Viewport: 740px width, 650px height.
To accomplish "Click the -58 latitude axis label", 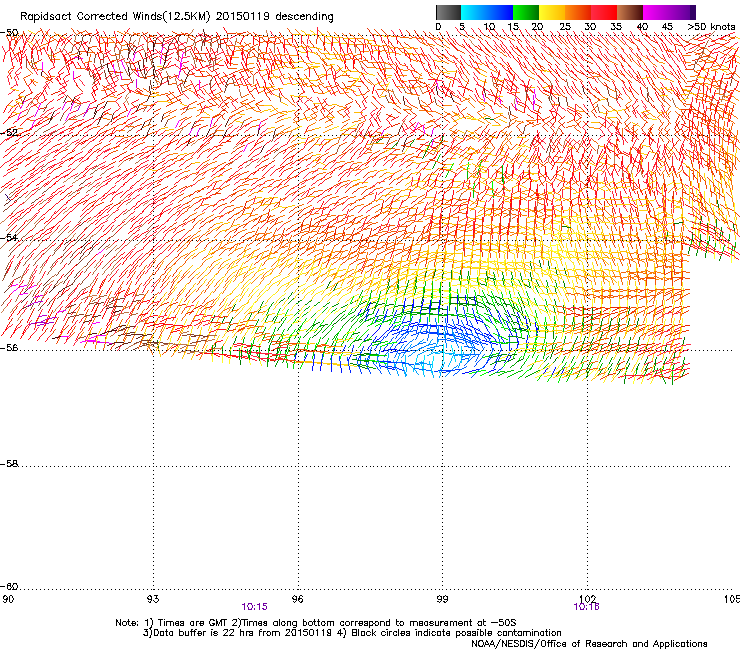I will (9, 464).
